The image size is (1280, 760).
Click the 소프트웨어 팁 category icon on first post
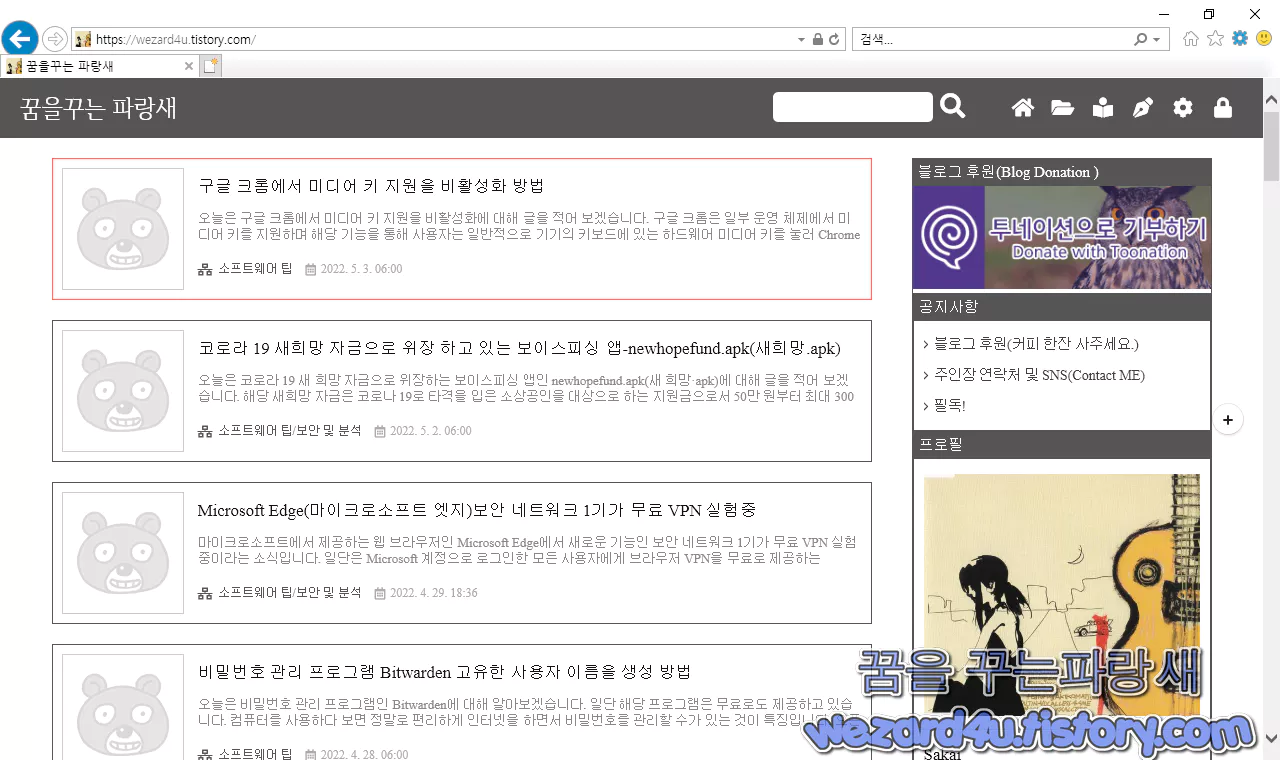tap(204, 268)
